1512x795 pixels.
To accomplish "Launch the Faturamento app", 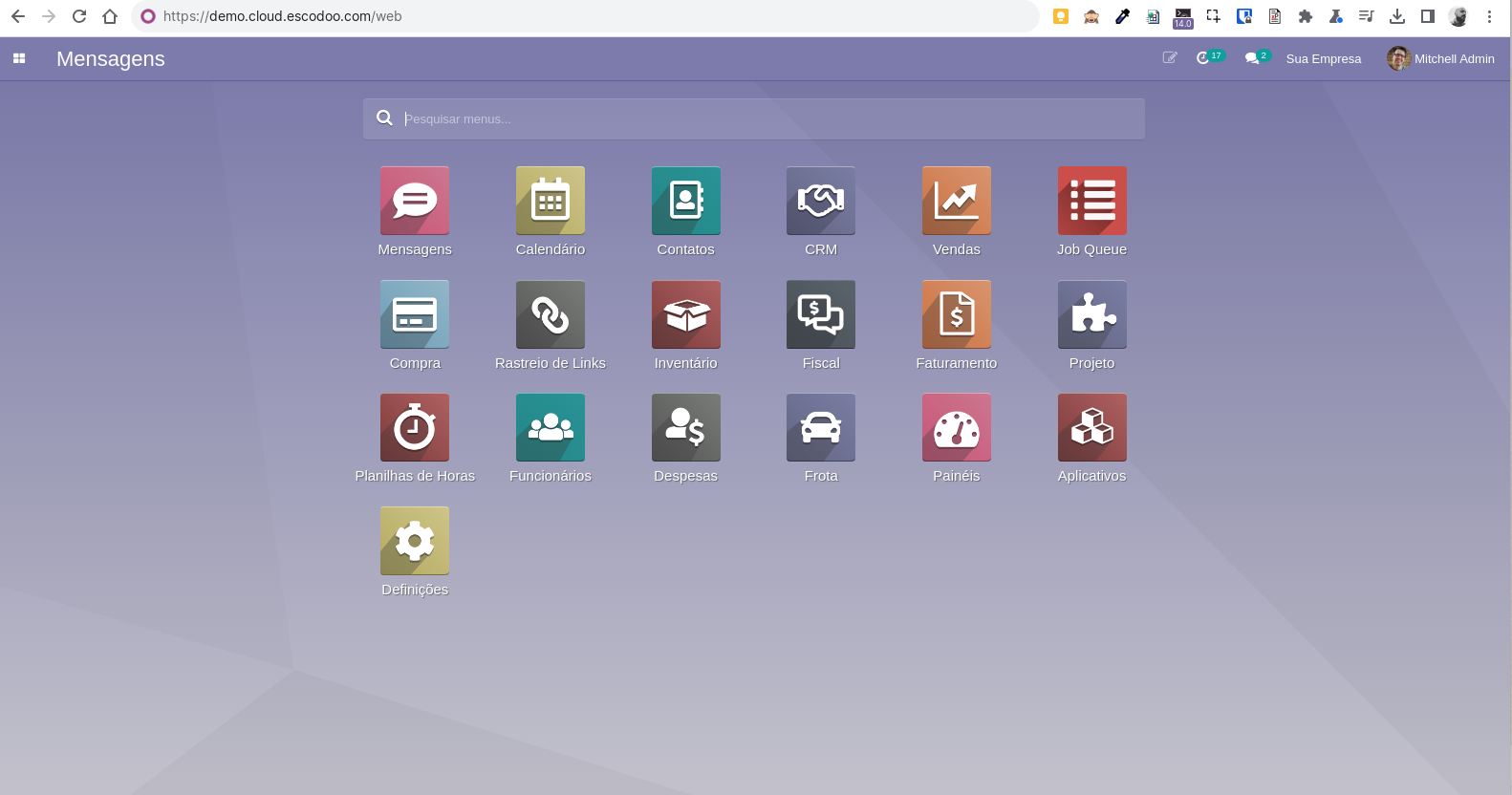I will tap(957, 314).
